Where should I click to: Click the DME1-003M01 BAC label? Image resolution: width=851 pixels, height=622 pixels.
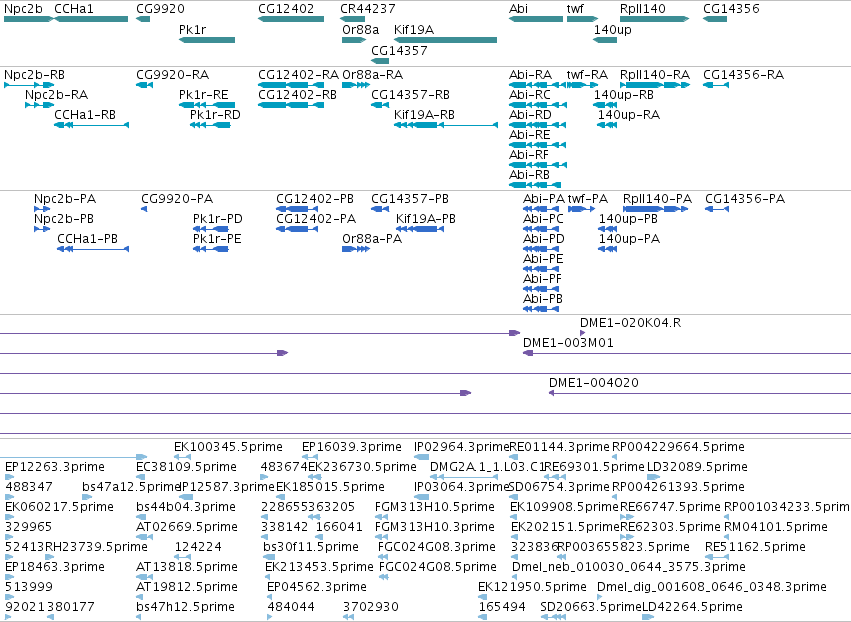[568, 342]
